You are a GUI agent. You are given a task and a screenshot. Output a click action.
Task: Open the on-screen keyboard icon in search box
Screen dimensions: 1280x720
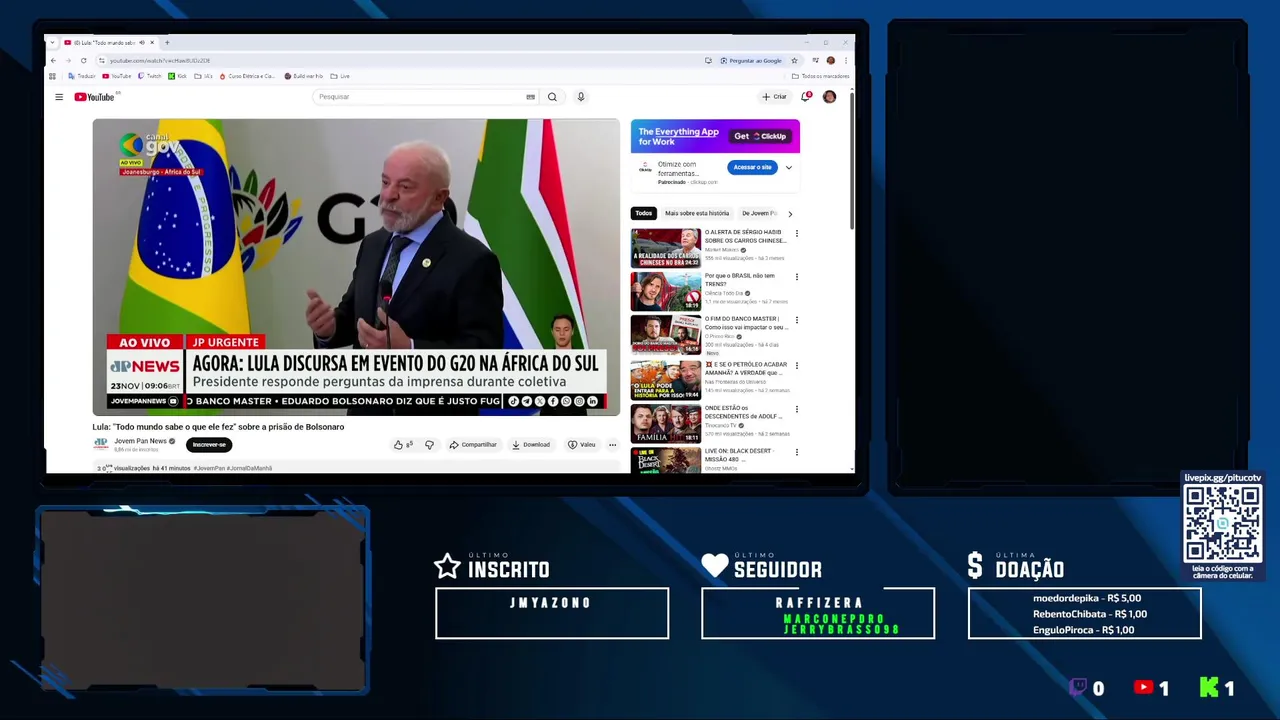(x=530, y=97)
